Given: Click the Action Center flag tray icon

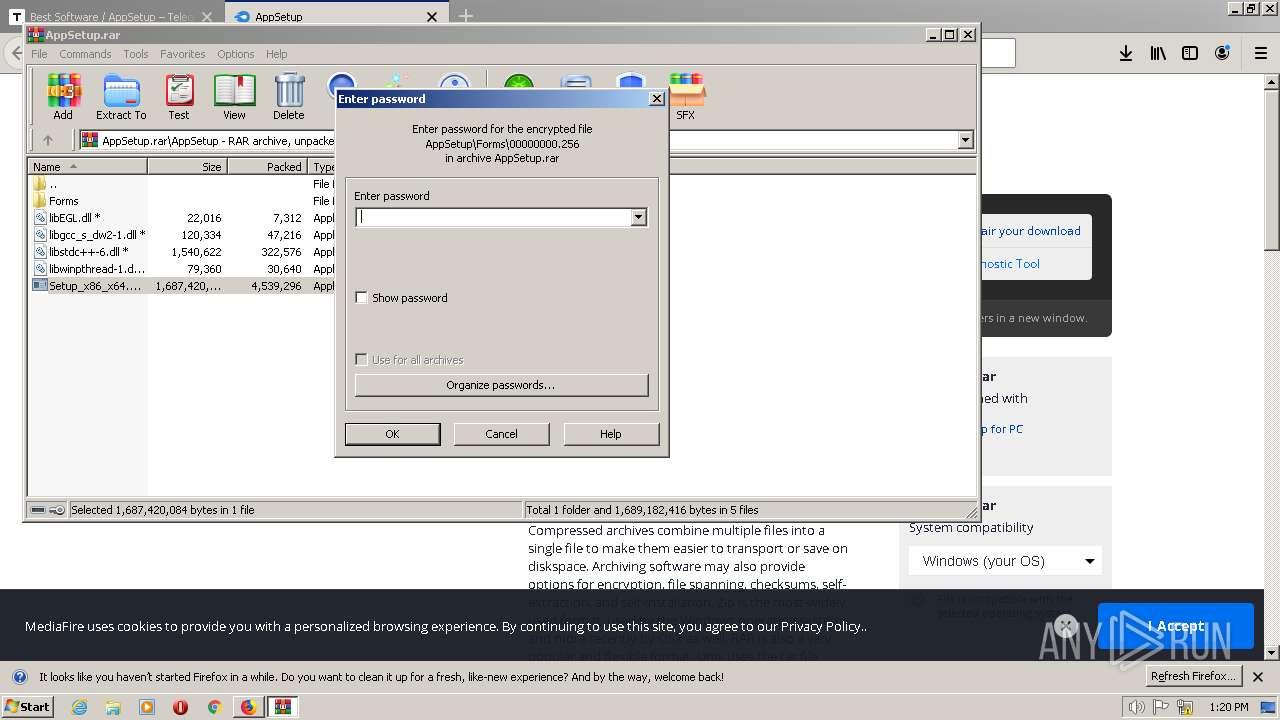Looking at the screenshot, I should (x=1161, y=707).
